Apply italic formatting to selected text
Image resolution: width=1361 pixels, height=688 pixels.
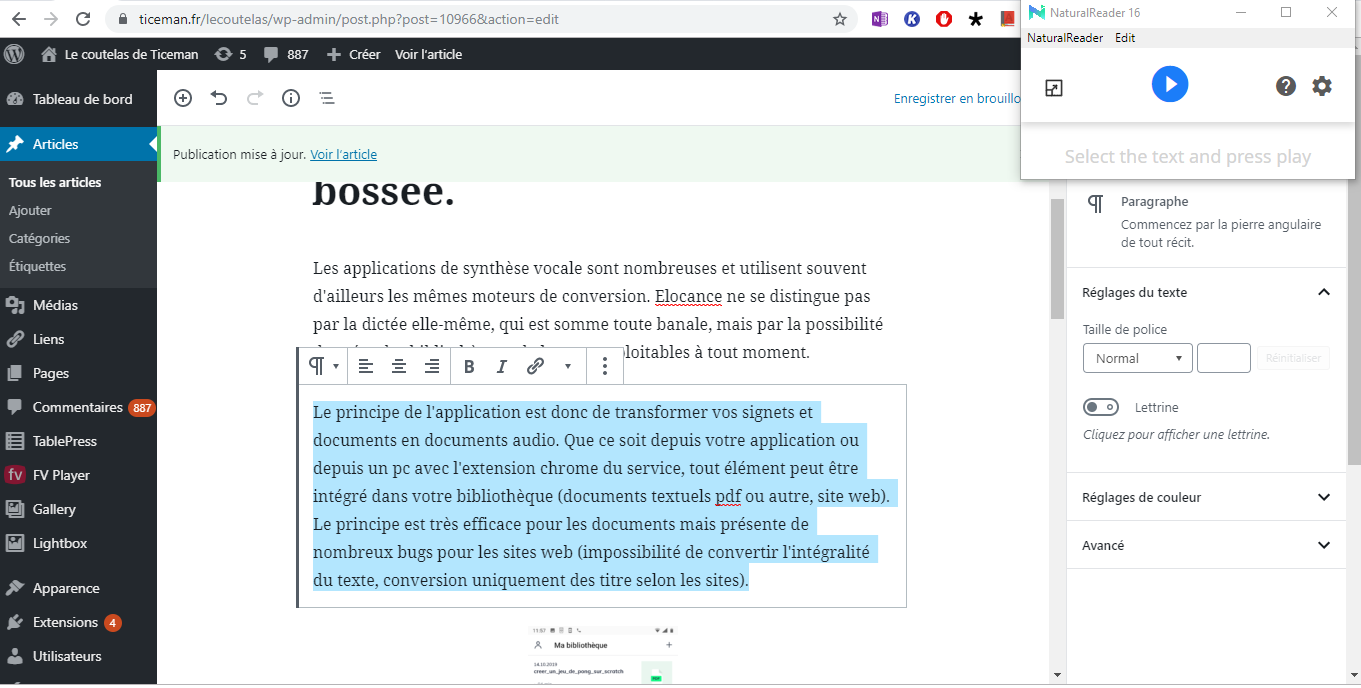pyautogui.click(x=502, y=366)
